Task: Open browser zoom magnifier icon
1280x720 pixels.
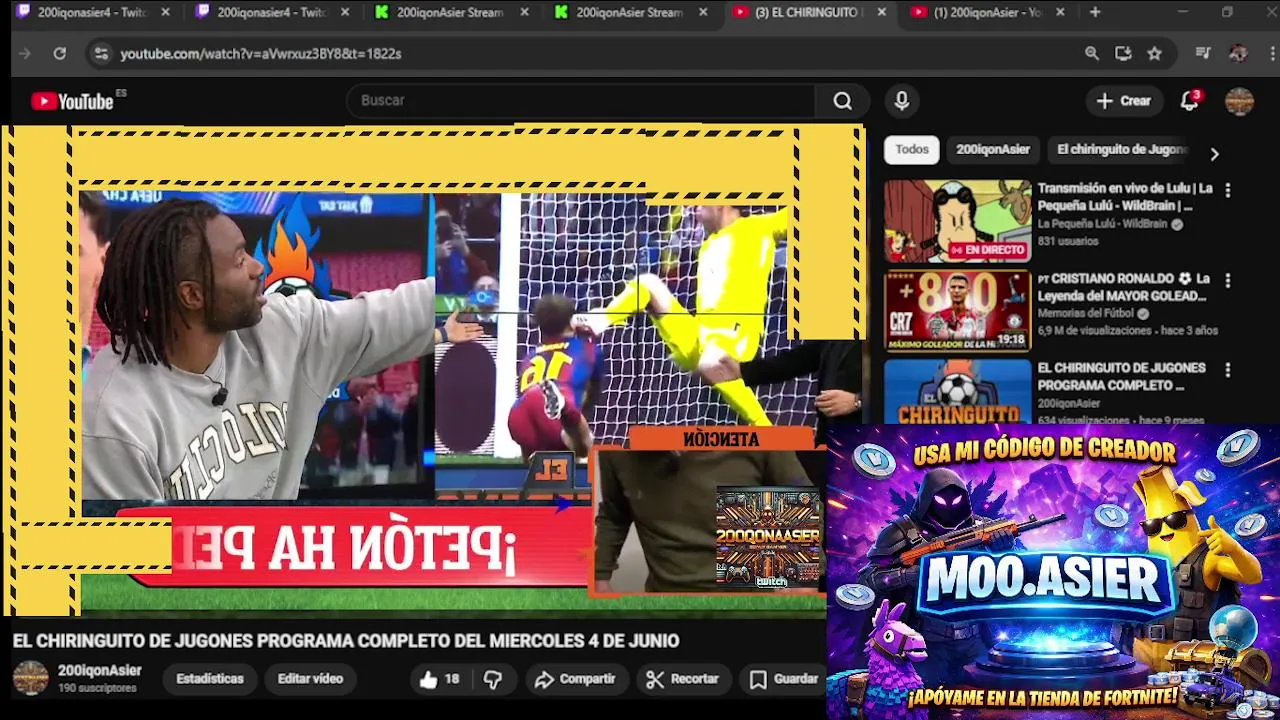Action: pyautogui.click(x=1092, y=53)
